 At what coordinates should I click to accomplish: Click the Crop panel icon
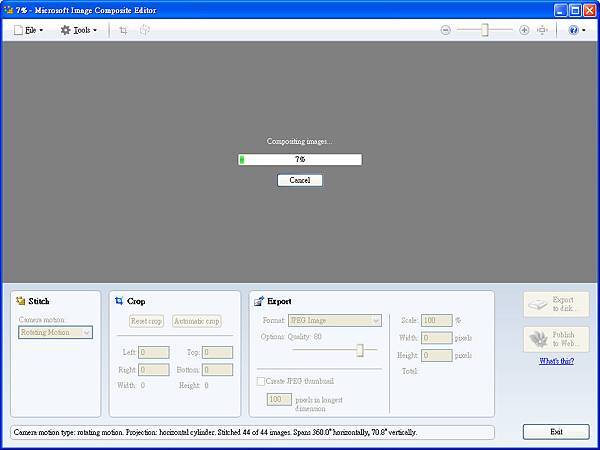[119, 301]
